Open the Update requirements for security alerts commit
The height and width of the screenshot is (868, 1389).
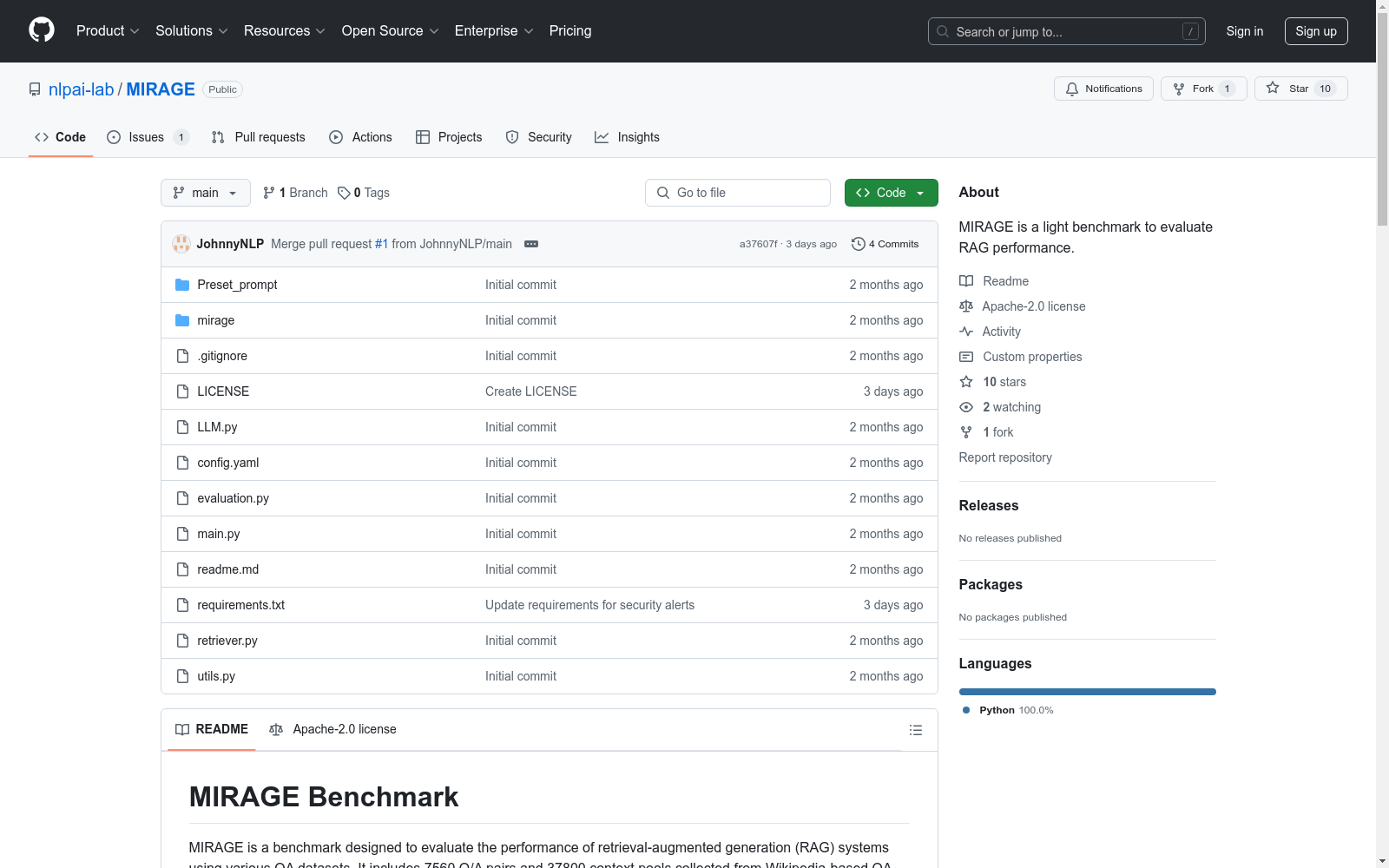point(589,605)
